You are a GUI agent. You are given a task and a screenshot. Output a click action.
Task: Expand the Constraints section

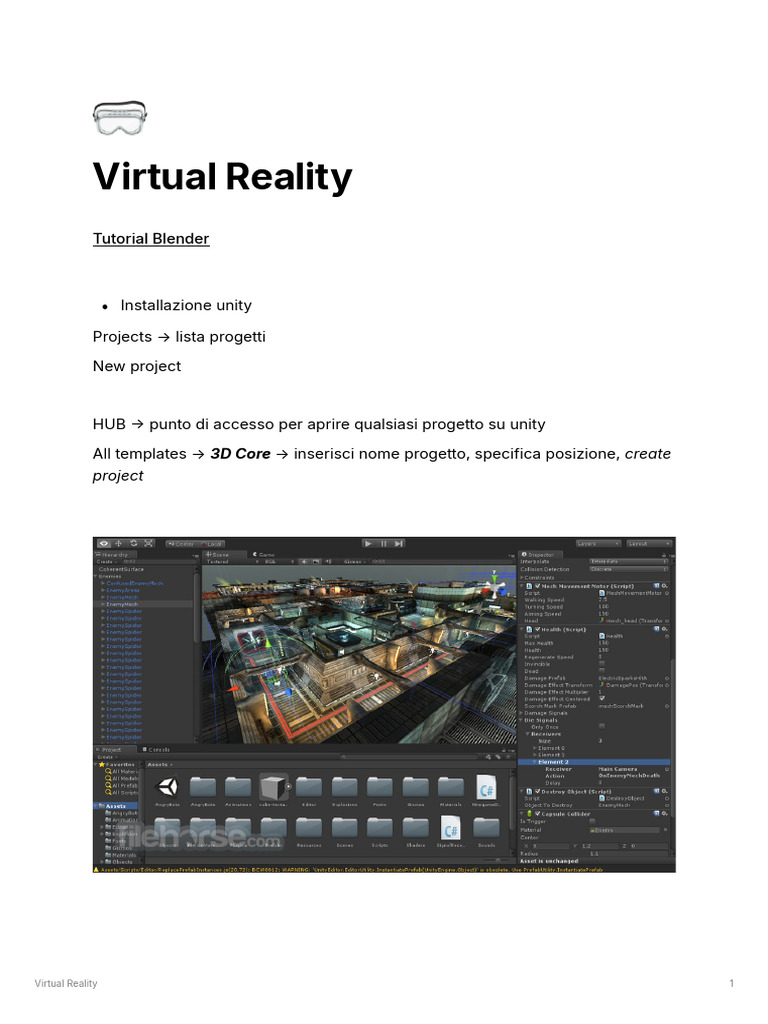[522, 577]
